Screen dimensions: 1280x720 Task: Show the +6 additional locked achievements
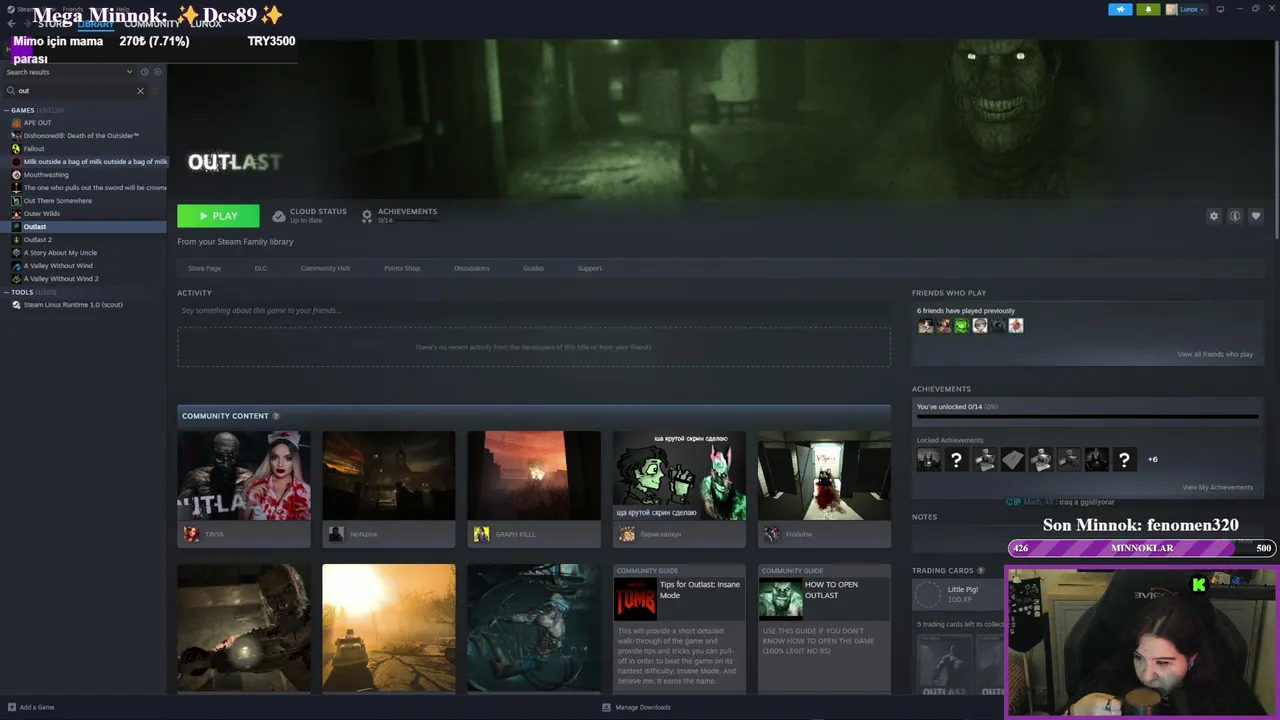tap(1152, 459)
